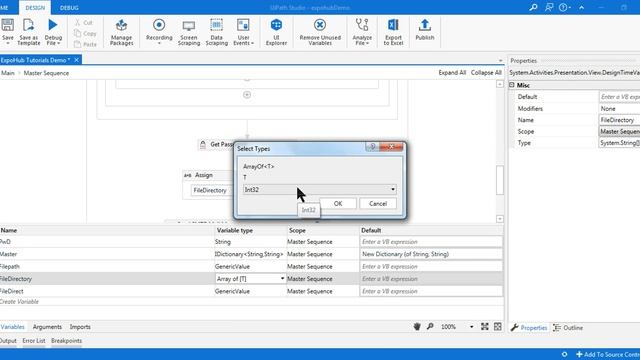This screenshot has width=640, height=360.
Task: Click Expand All
Action: click(452, 73)
